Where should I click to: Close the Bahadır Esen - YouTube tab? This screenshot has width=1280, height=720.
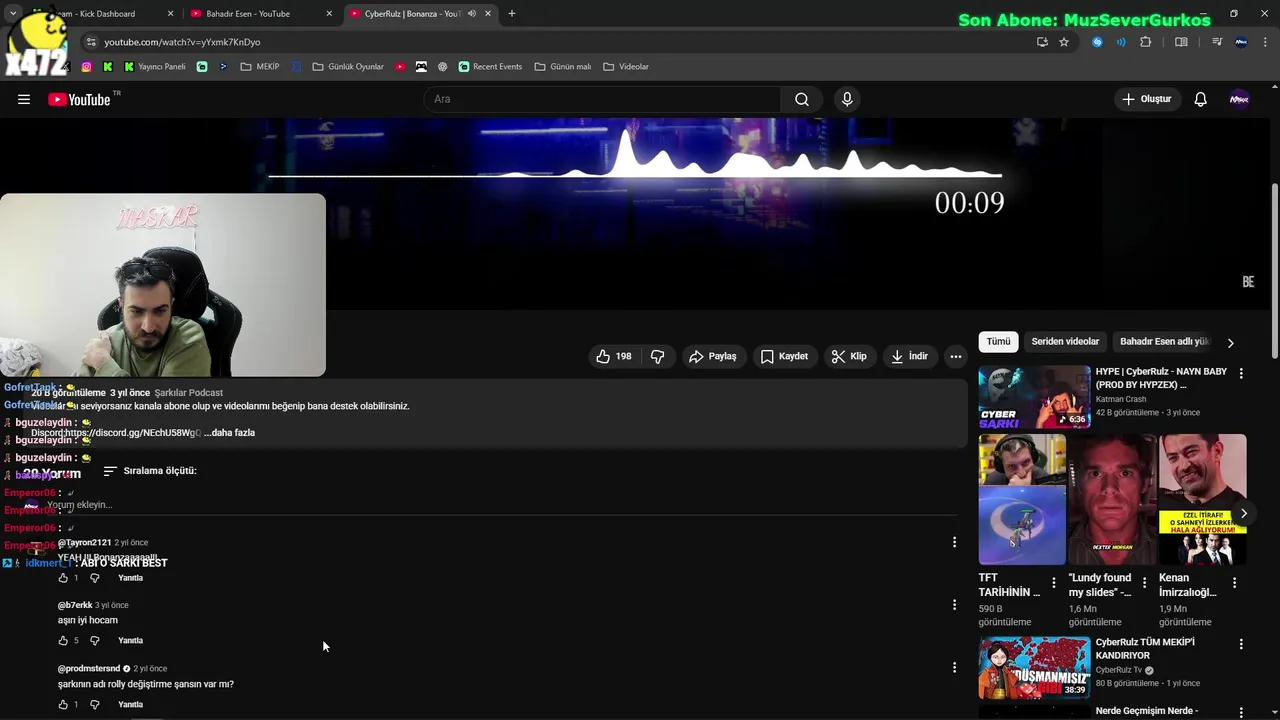coord(330,14)
